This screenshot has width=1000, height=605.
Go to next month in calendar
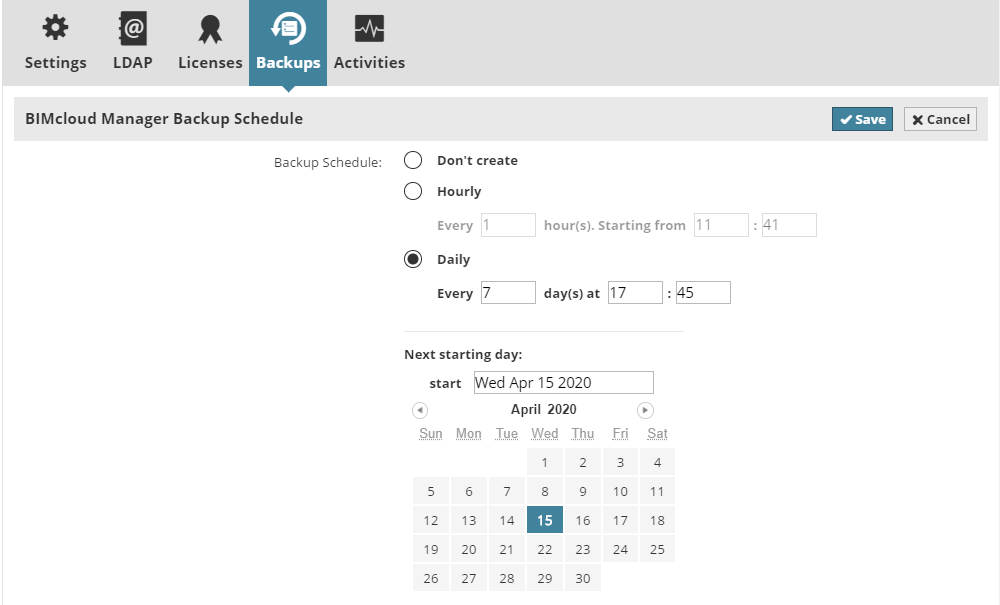tap(646, 410)
